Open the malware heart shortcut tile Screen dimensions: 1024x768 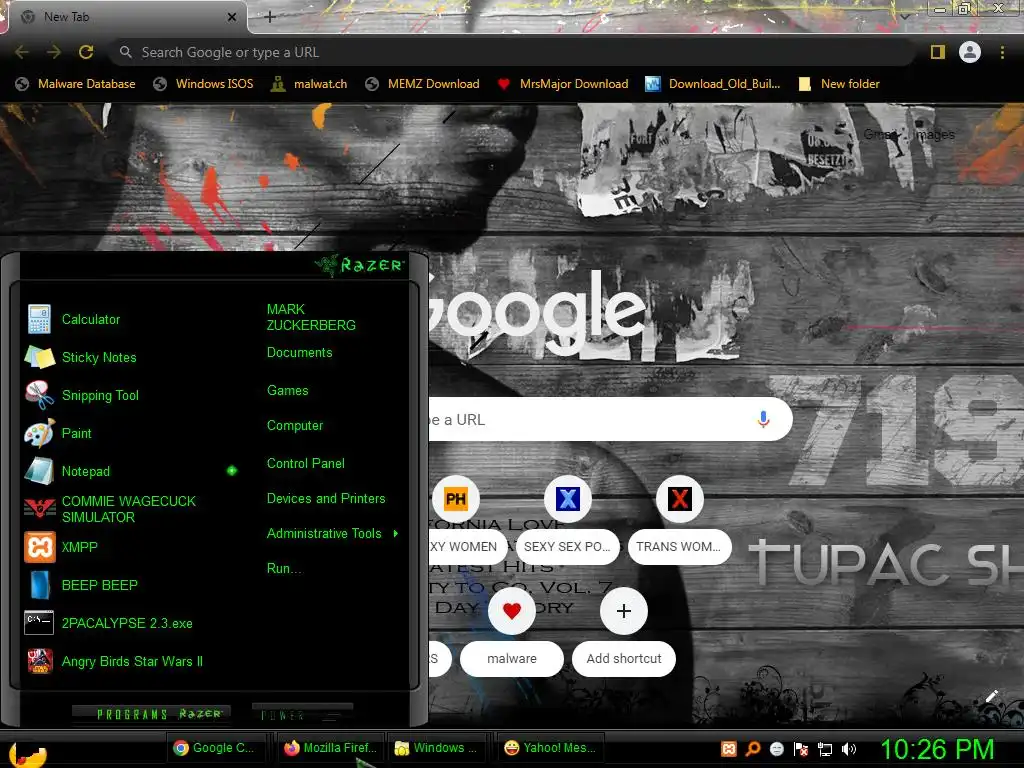511,611
